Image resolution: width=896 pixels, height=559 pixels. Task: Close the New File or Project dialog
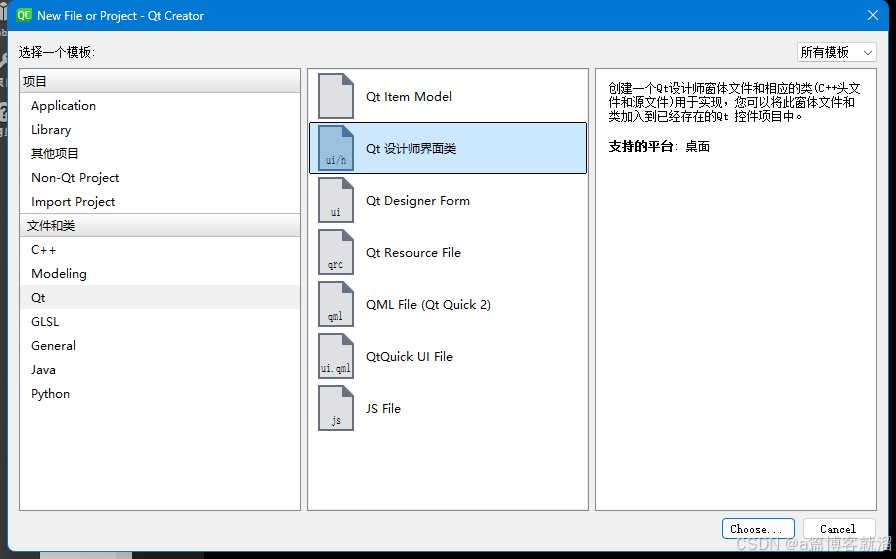[x=873, y=15]
